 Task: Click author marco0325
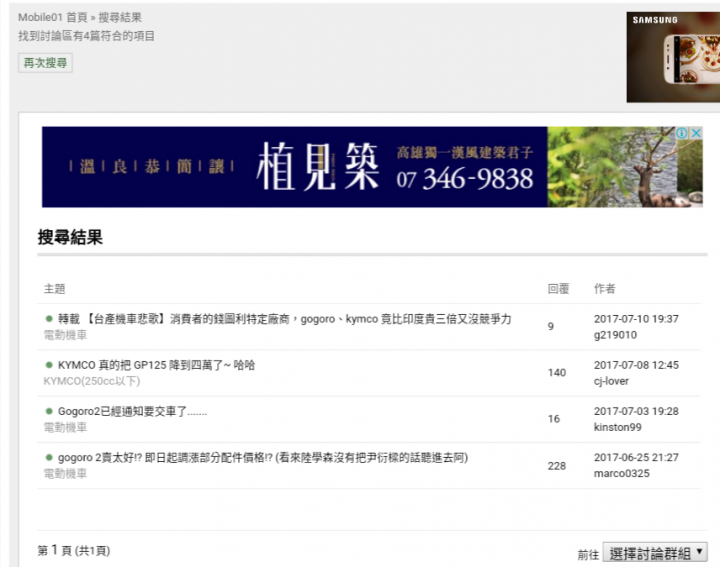pyautogui.click(x=622, y=474)
